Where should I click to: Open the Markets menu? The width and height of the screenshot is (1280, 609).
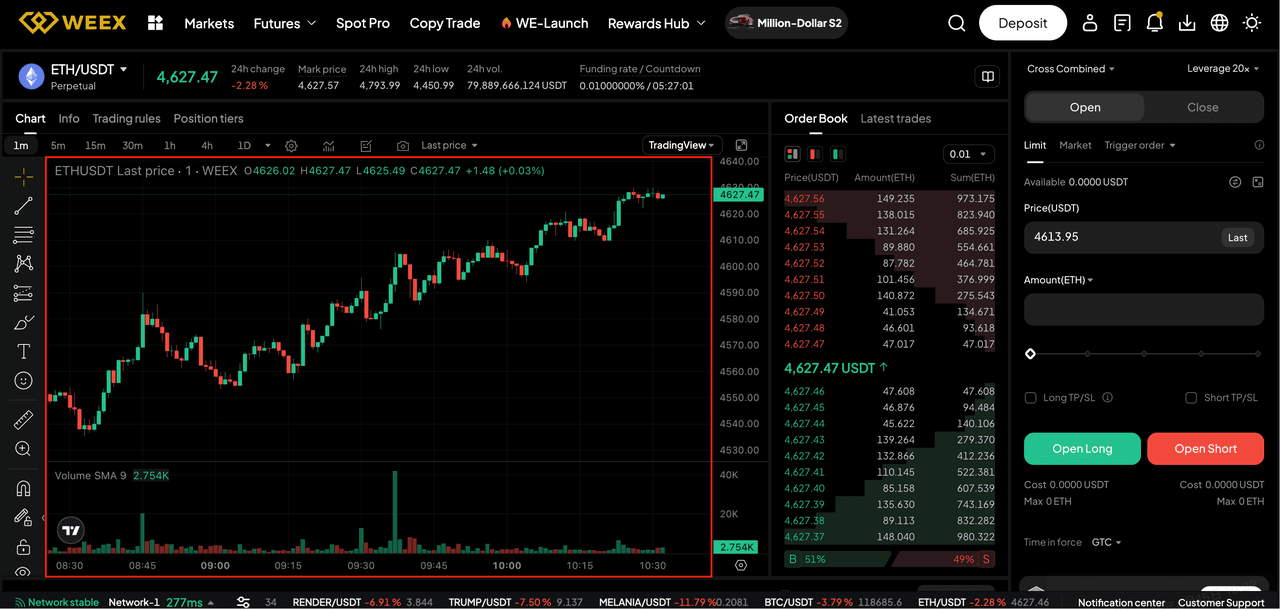click(x=209, y=23)
